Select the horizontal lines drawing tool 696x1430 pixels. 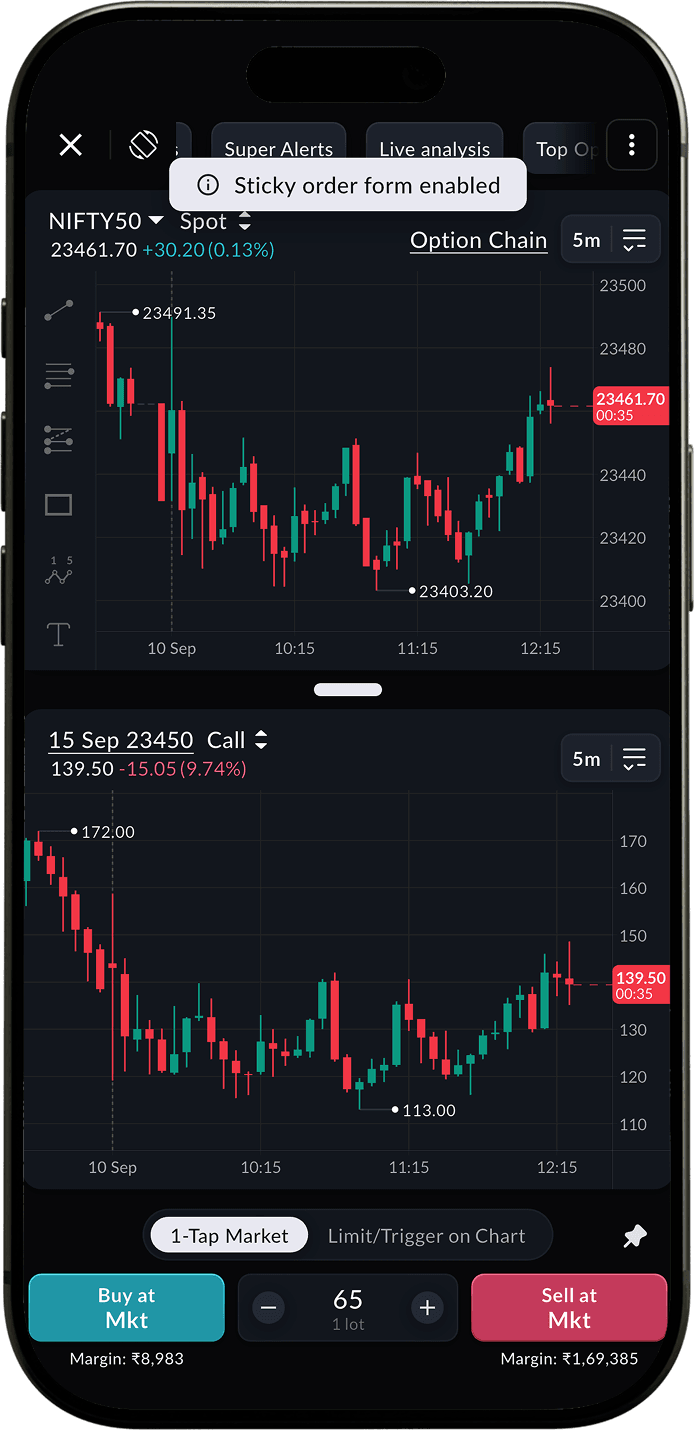pos(59,376)
